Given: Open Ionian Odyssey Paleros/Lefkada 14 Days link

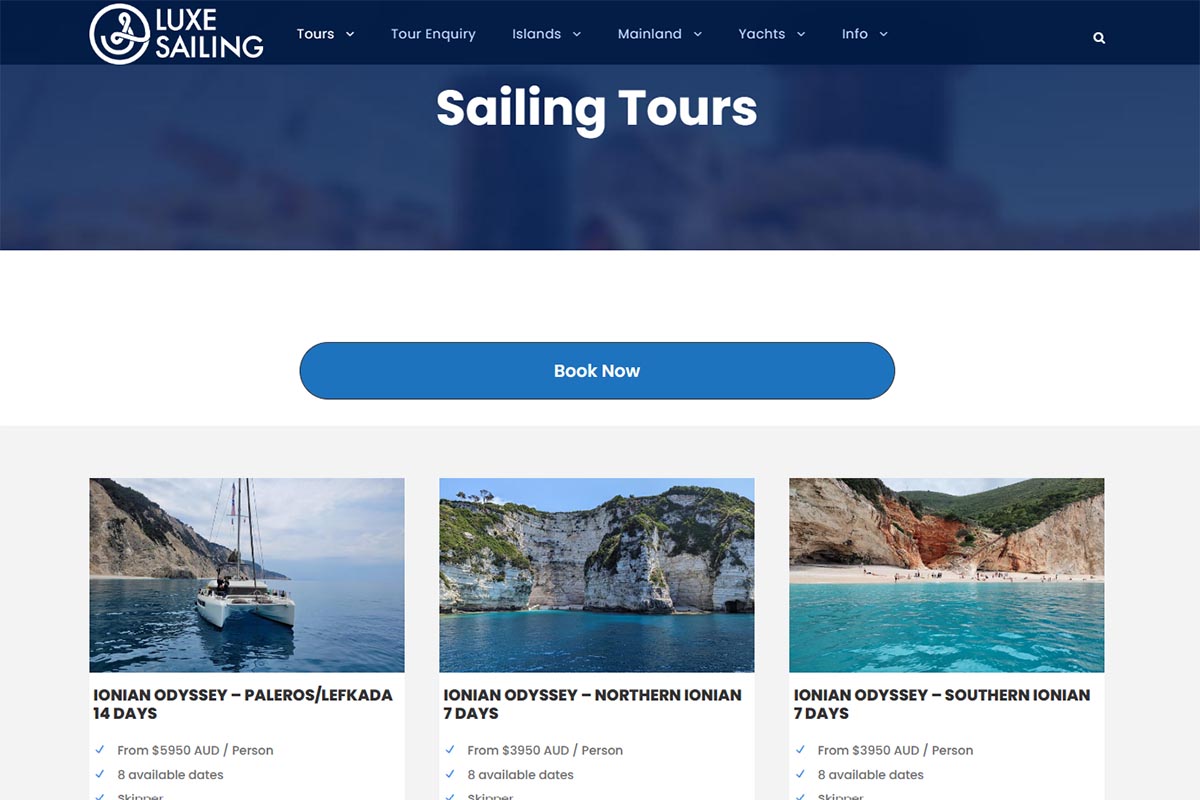Looking at the screenshot, I should (243, 704).
